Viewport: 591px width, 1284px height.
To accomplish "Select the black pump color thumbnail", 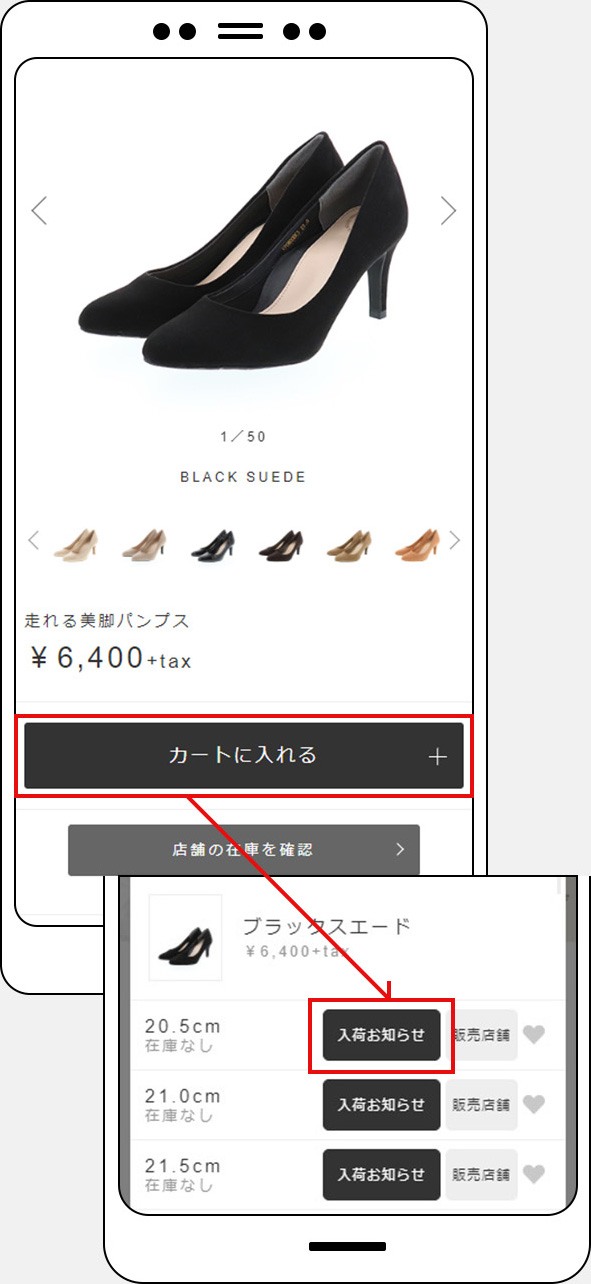I will [213, 543].
